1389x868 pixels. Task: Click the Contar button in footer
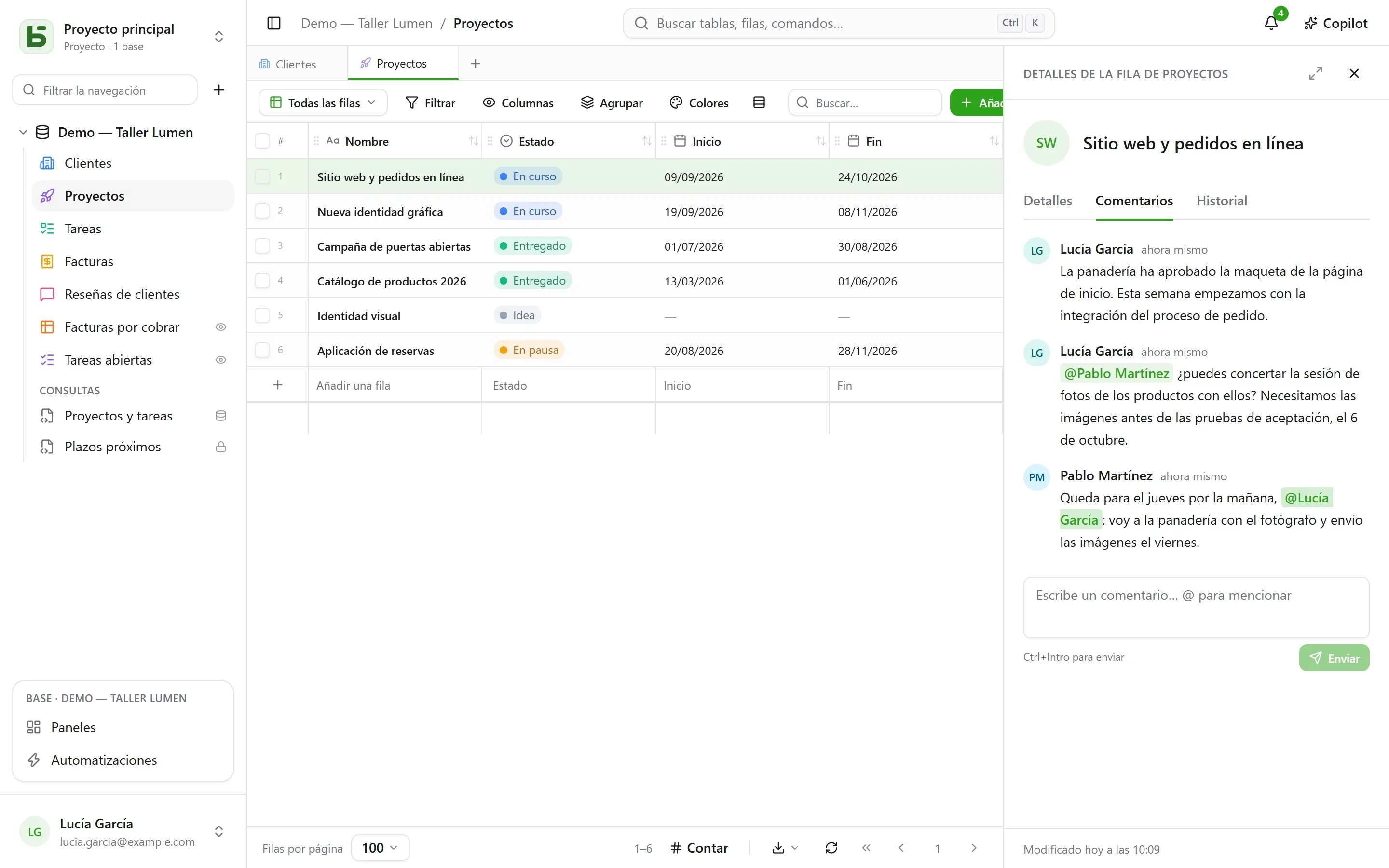700,848
